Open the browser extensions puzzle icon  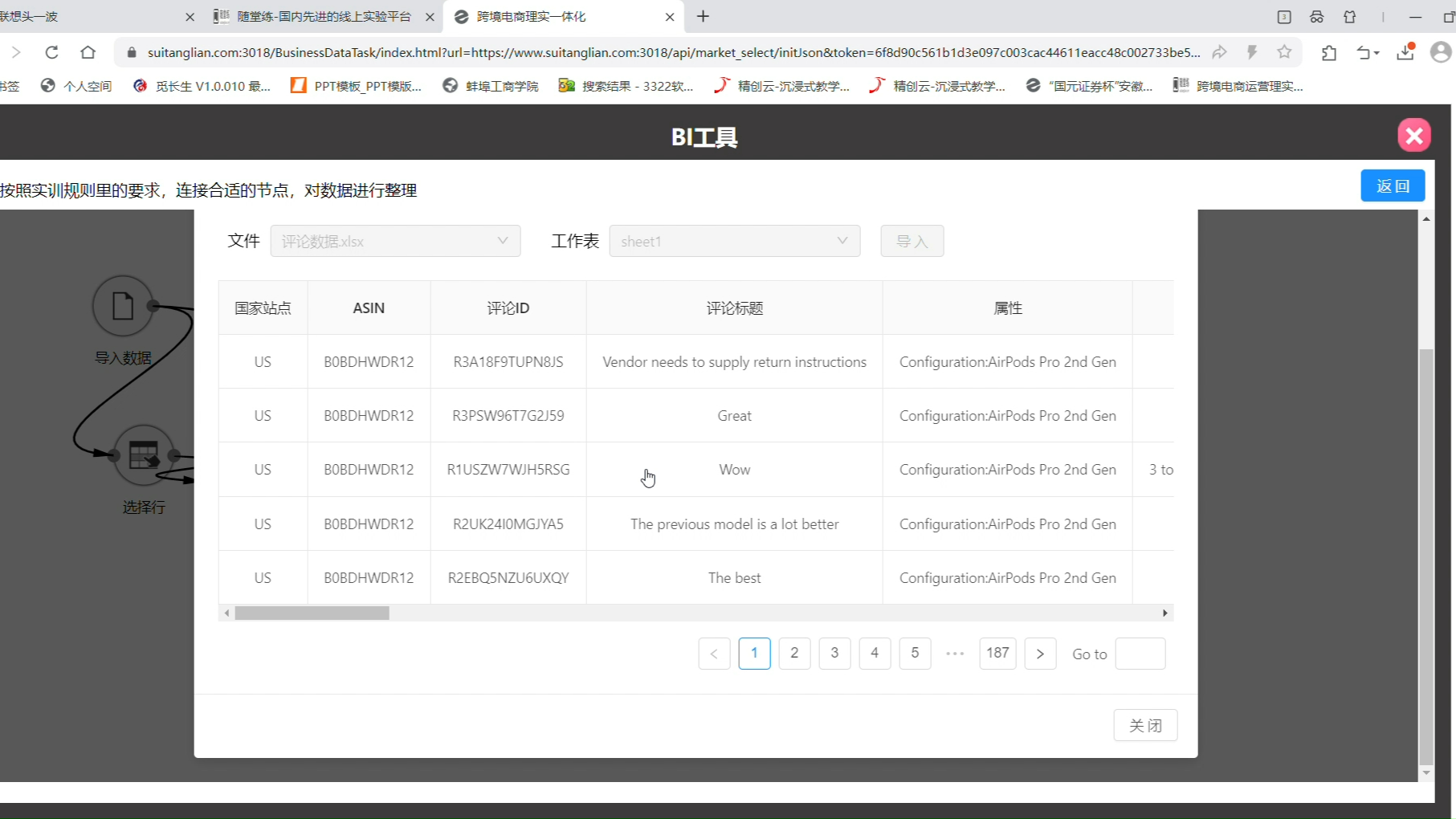pyautogui.click(x=1329, y=53)
